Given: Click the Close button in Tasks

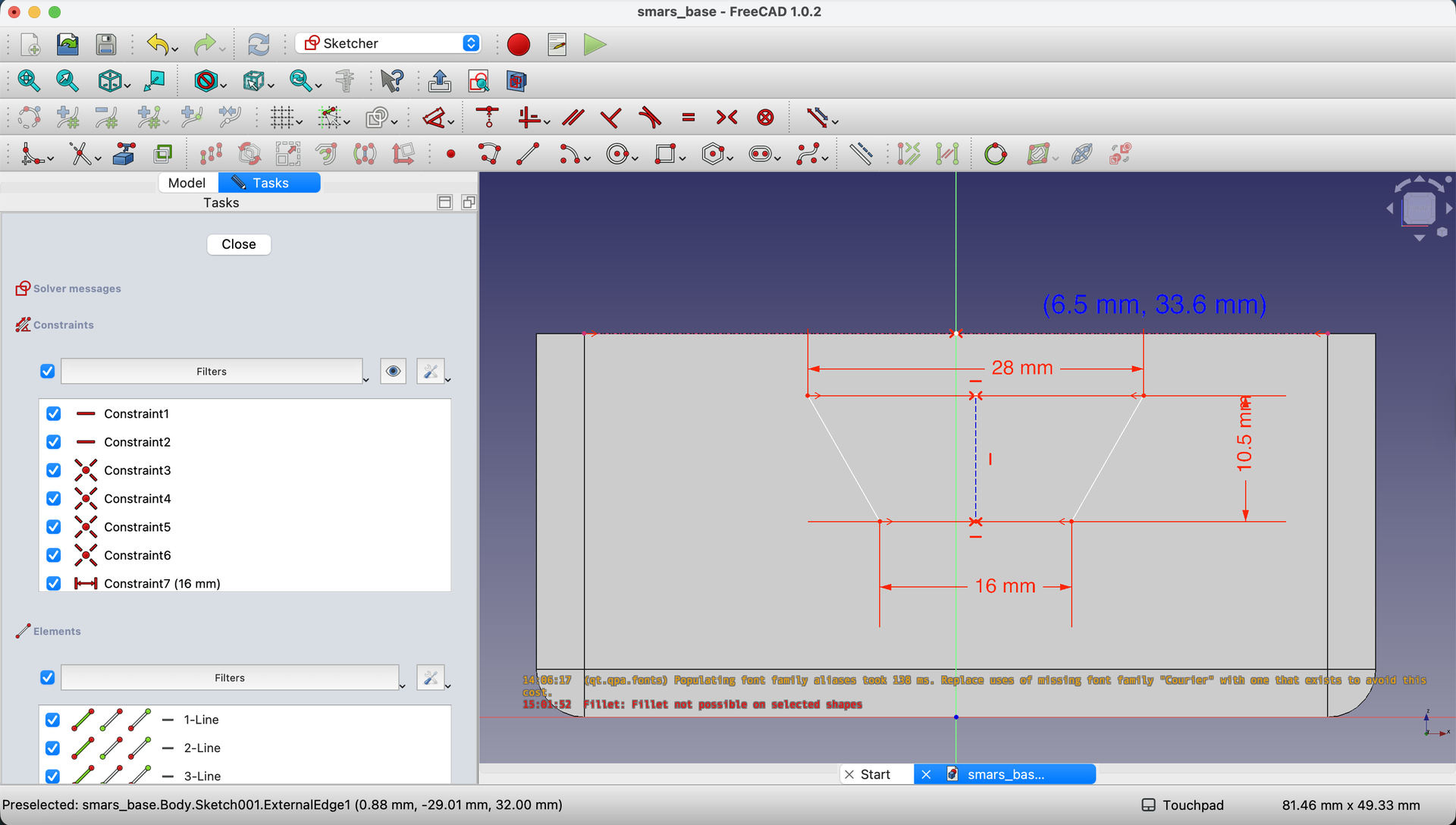Looking at the screenshot, I should coord(239,244).
